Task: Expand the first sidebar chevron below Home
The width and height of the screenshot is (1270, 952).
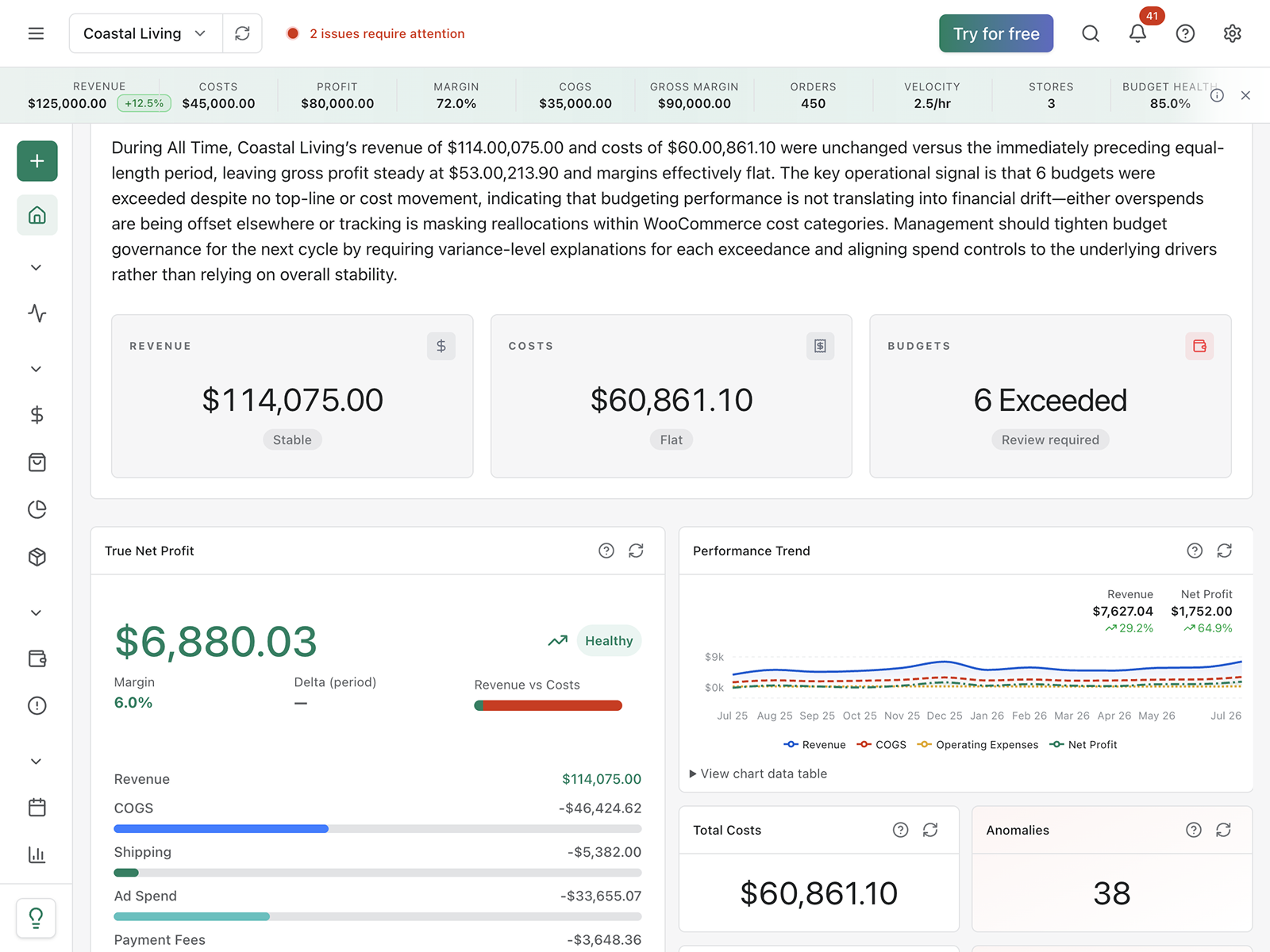Action: click(x=36, y=267)
